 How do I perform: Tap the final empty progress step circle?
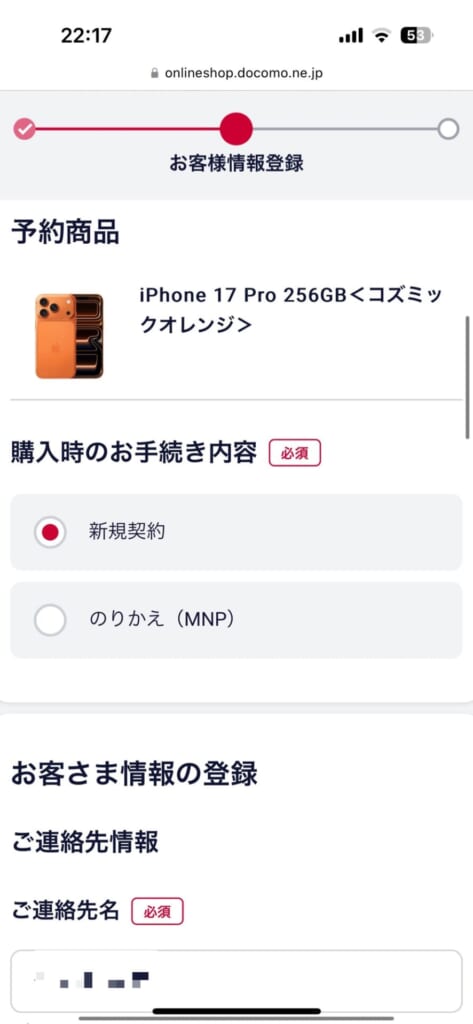(x=448, y=129)
